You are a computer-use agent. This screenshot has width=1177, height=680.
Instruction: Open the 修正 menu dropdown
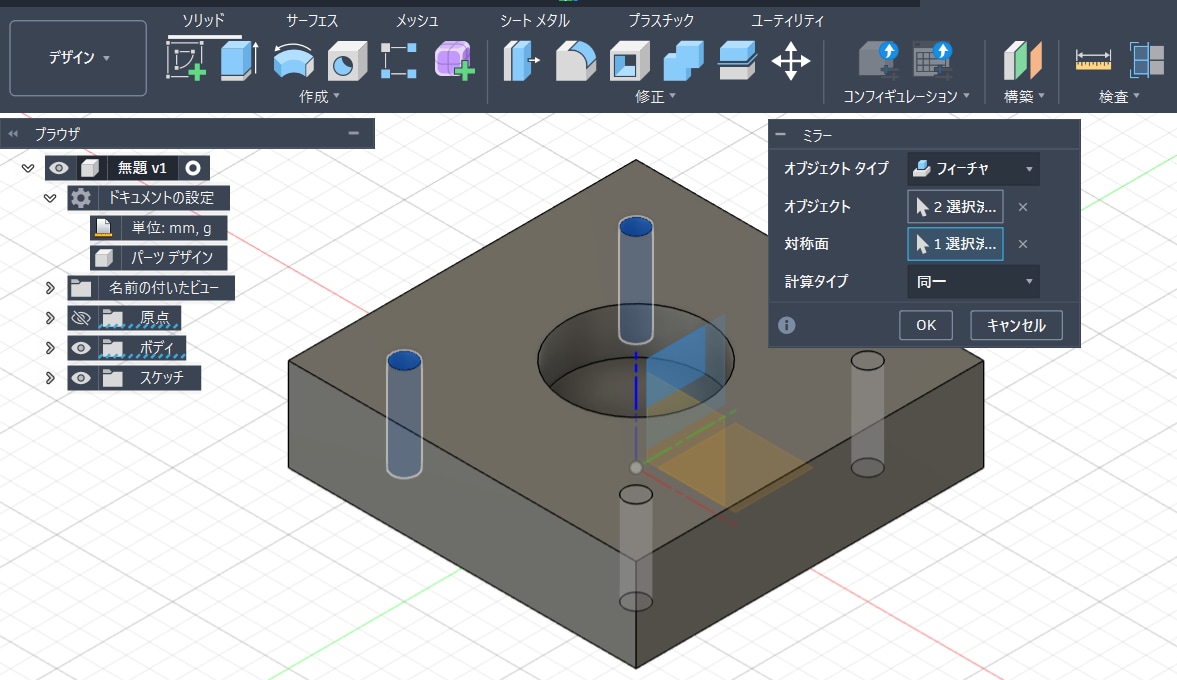point(655,96)
